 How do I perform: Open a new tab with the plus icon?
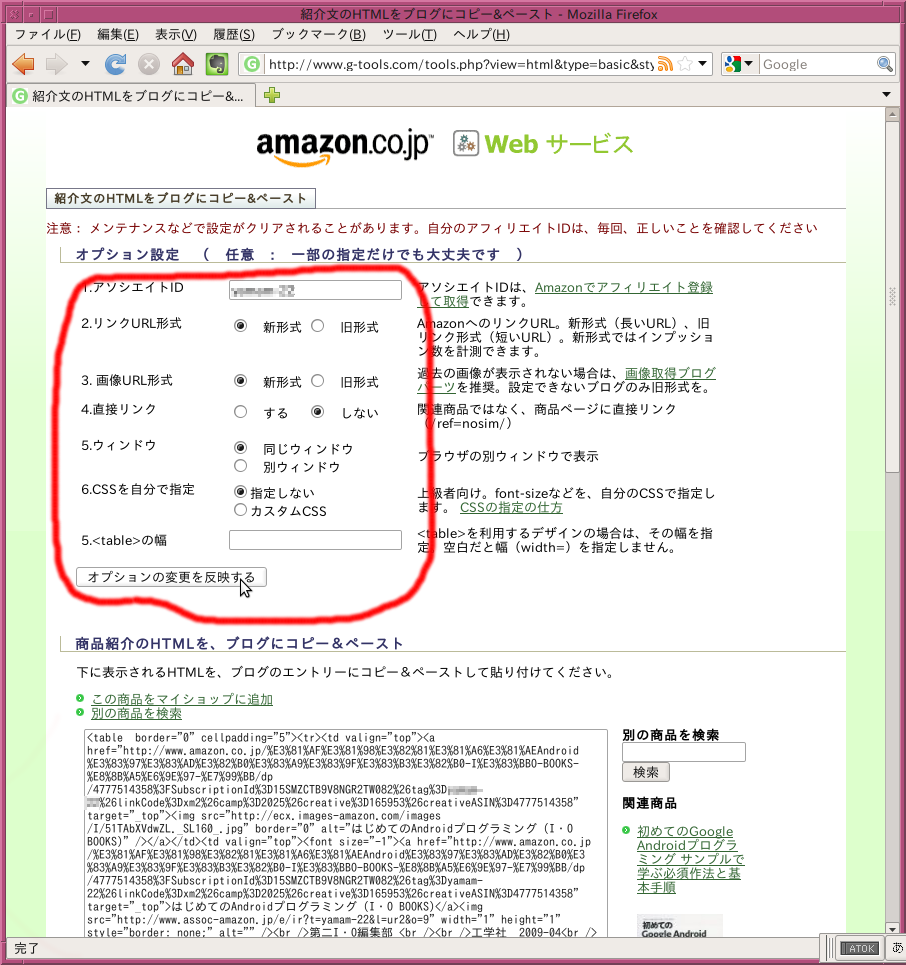(x=271, y=95)
